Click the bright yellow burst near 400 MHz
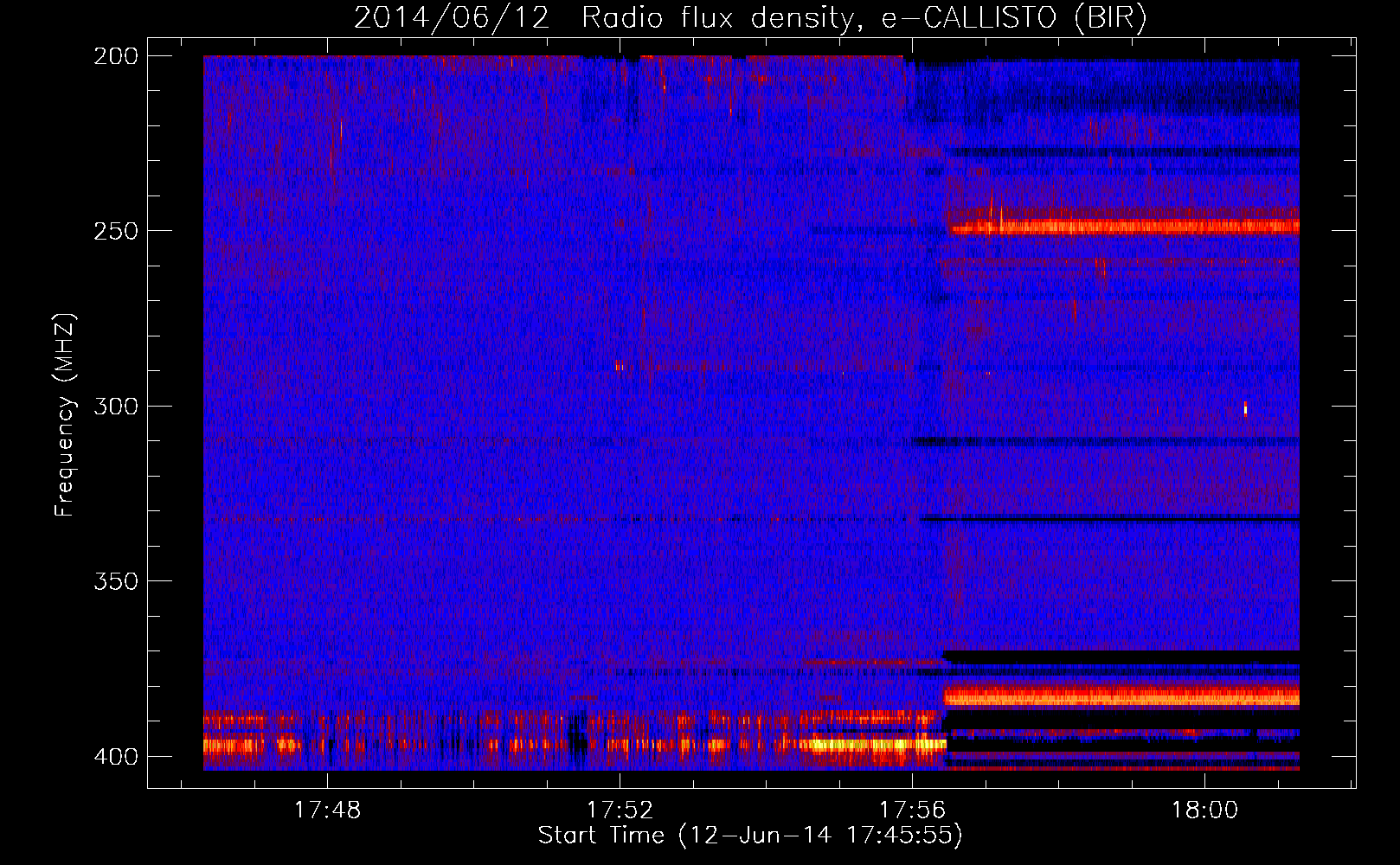 [872, 744]
